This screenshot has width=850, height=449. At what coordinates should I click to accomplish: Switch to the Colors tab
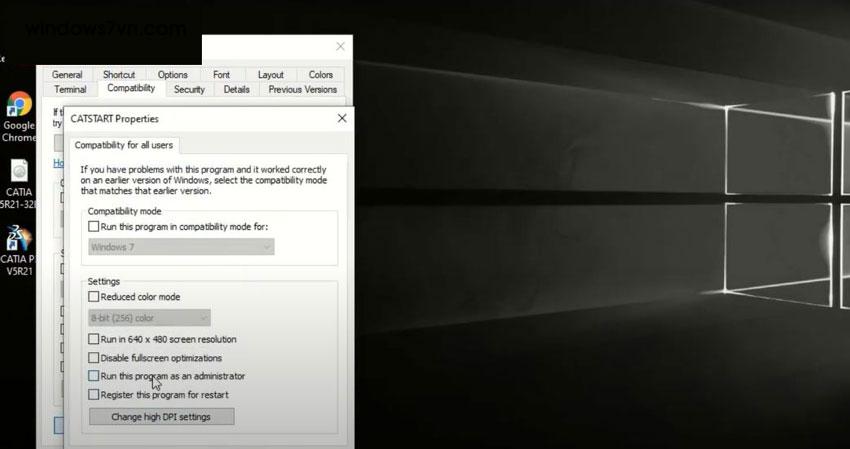[320, 75]
